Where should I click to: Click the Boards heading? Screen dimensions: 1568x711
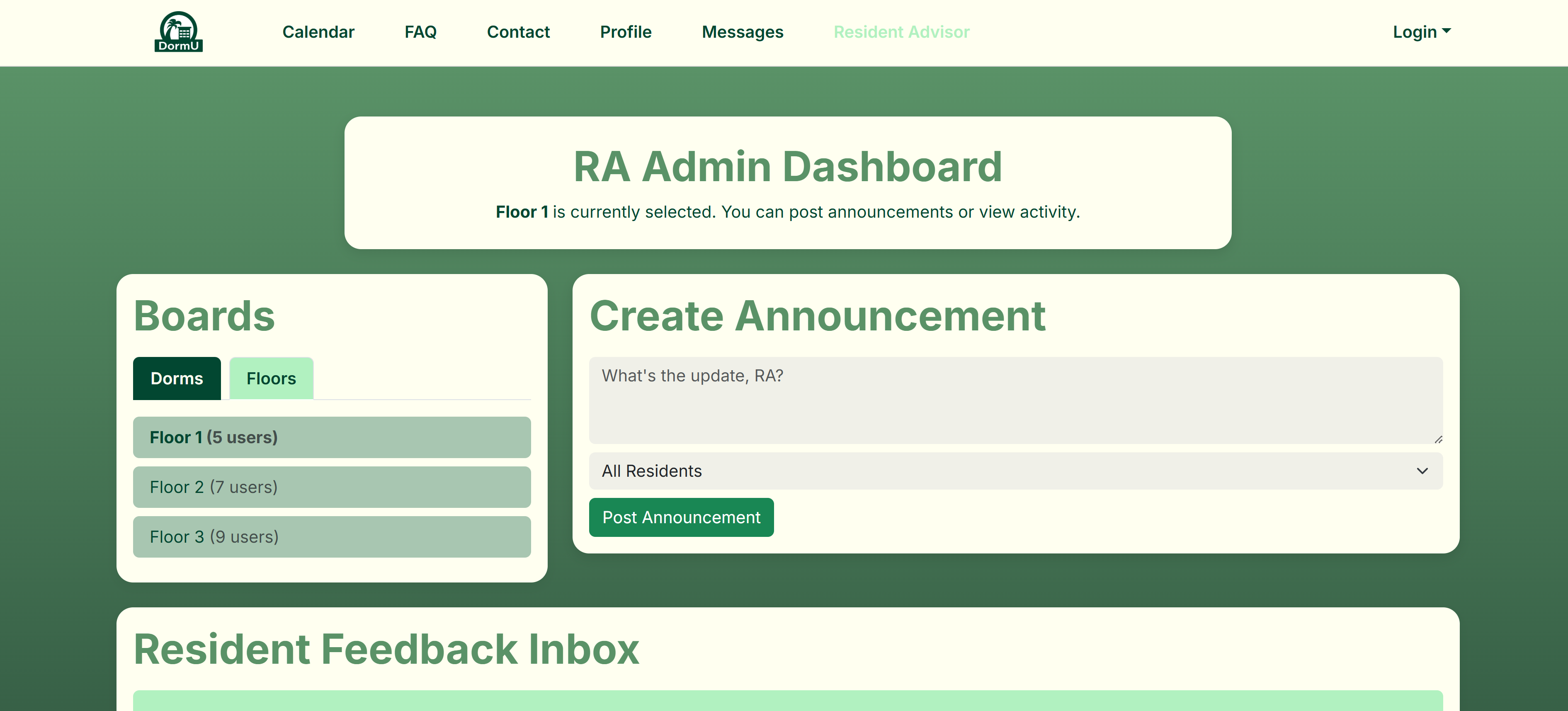pyautogui.click(x=204, y=316)
